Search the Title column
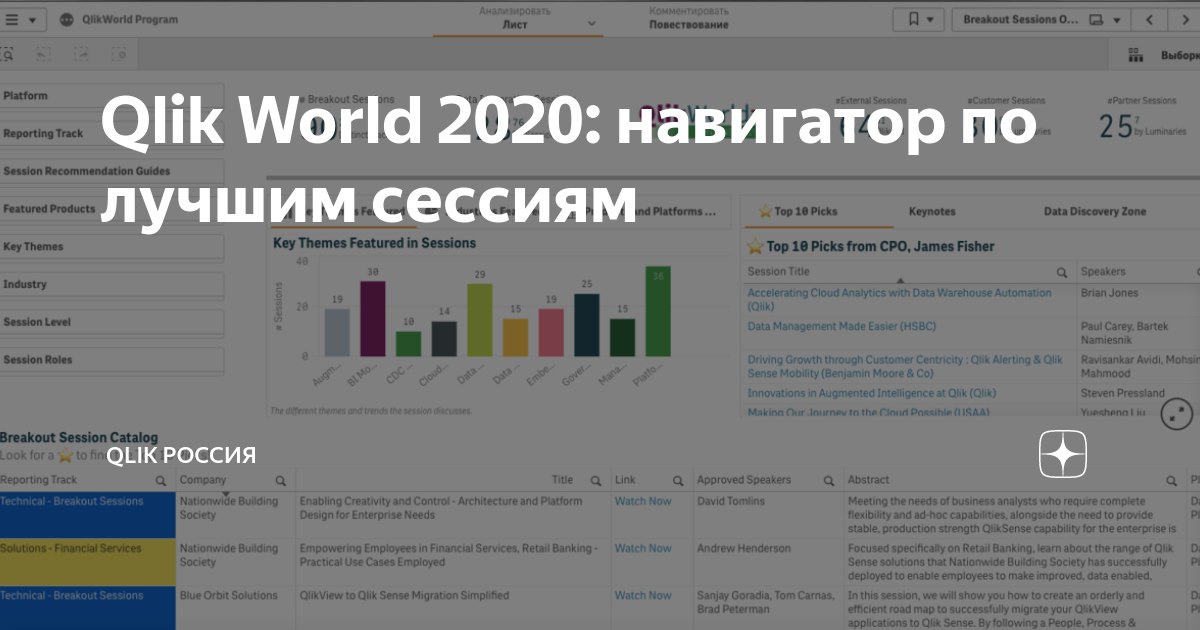Viewport: 1200px width, 630px height. click(x=597, y=481)
